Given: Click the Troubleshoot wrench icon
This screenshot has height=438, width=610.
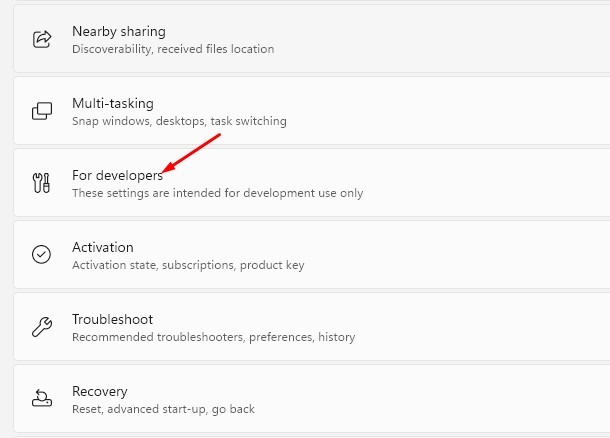Looking at the screenshot, I should [x=42, y=327].
